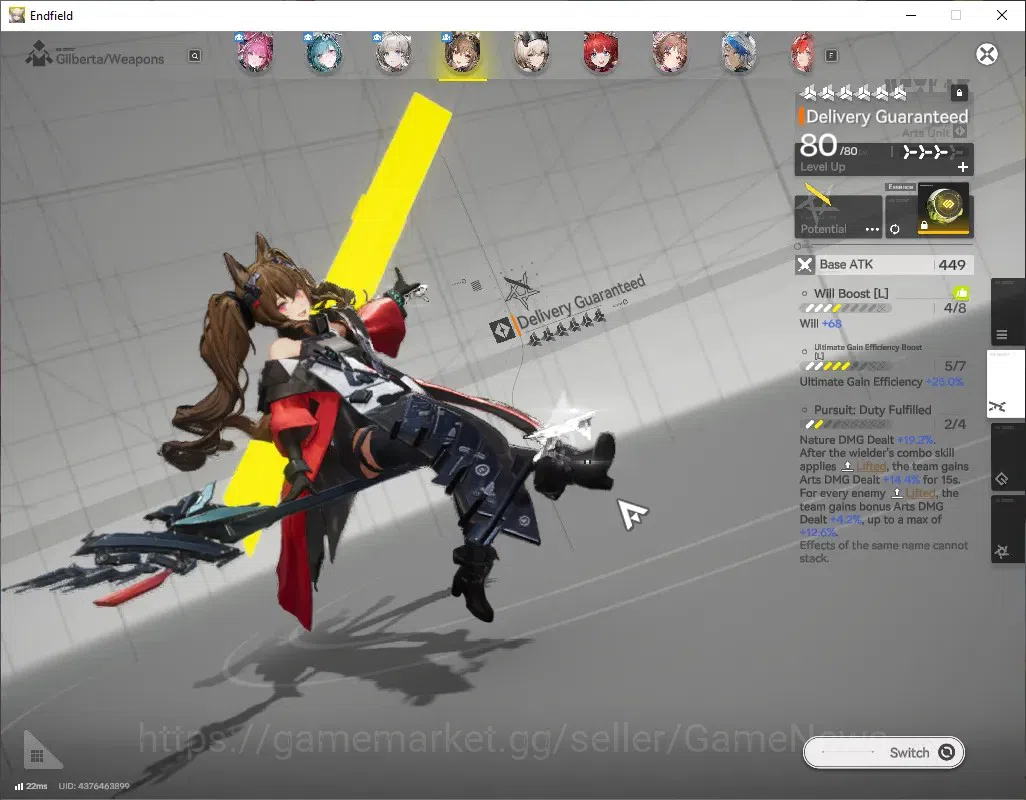1026x800 pixels.
Task: Click the E next-operator key icon
Action: point(831,56)
